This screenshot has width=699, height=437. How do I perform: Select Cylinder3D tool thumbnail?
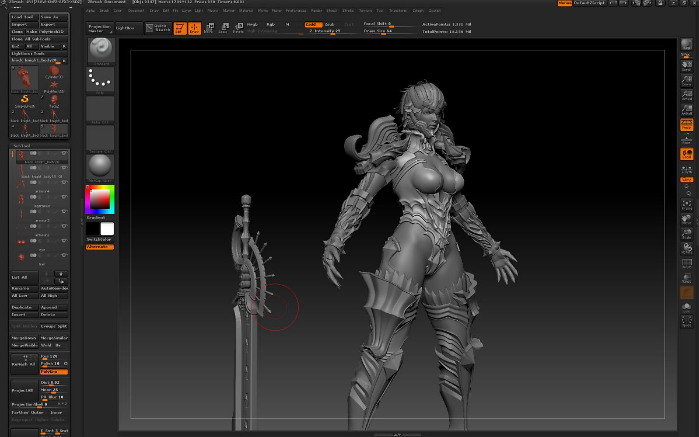(54, 72)
